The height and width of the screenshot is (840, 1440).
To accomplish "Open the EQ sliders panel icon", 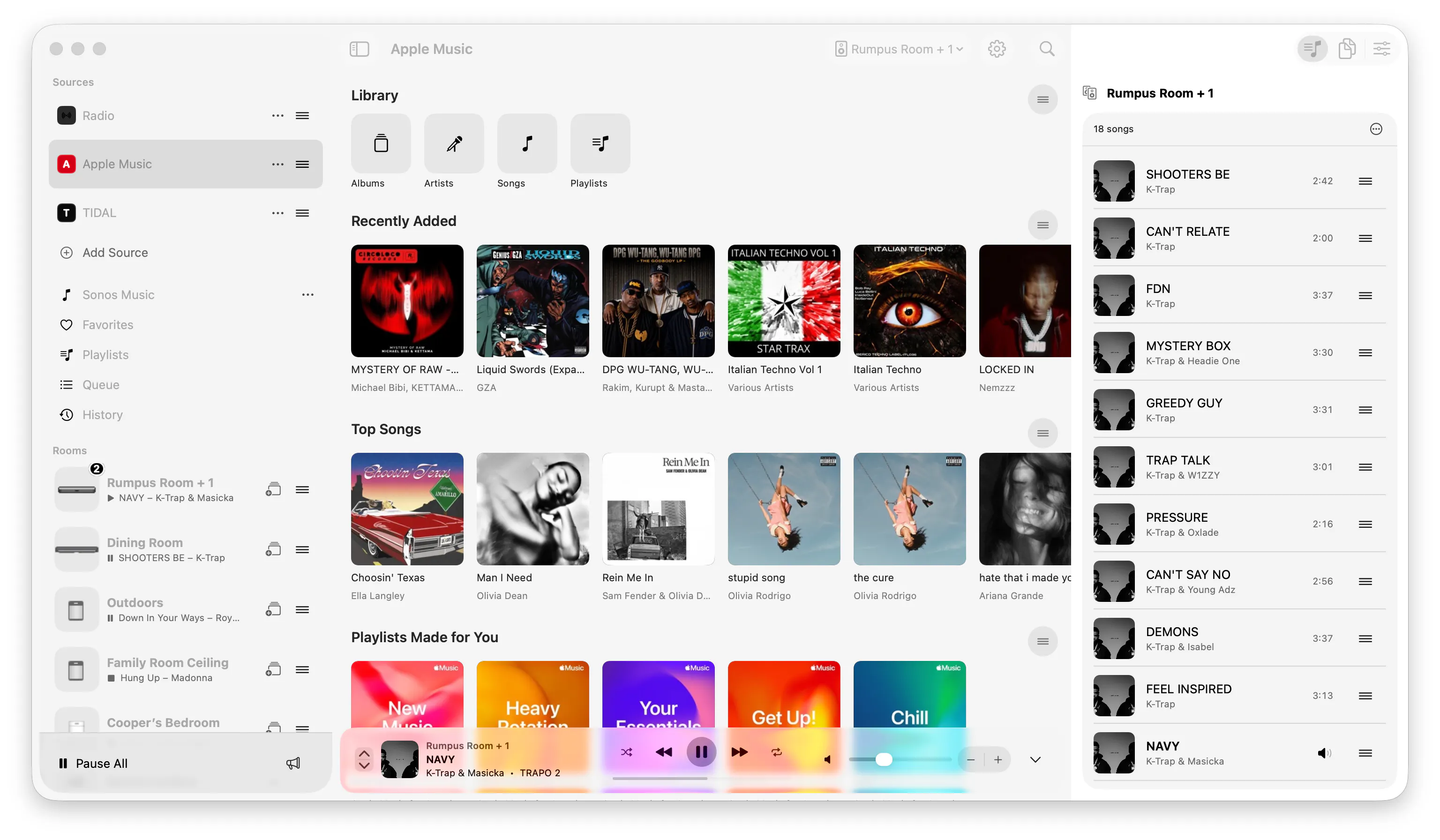I will pyautogui.click(x=1381, y=49).
